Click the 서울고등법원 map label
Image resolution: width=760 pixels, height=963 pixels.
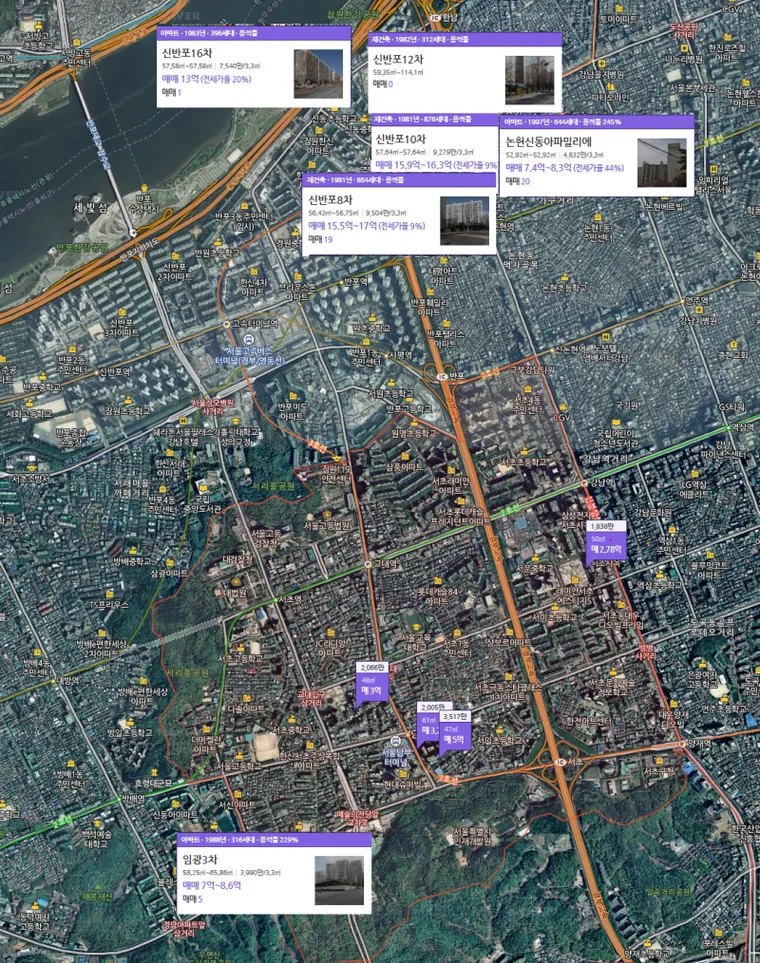pos(327,526)
